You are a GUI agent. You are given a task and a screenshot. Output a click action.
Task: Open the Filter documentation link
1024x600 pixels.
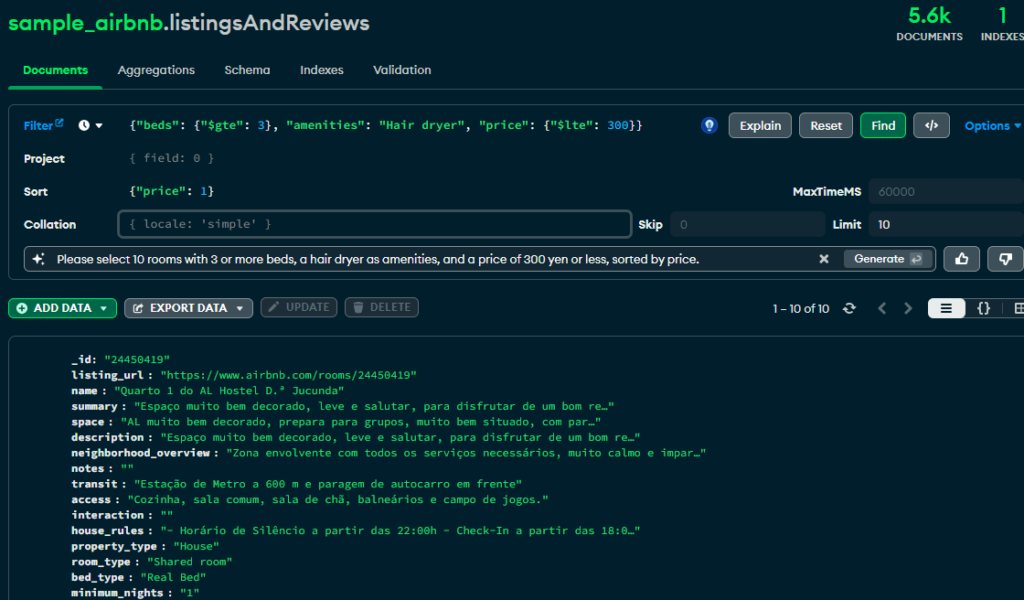pyautogui.click(x=43, y=125)
